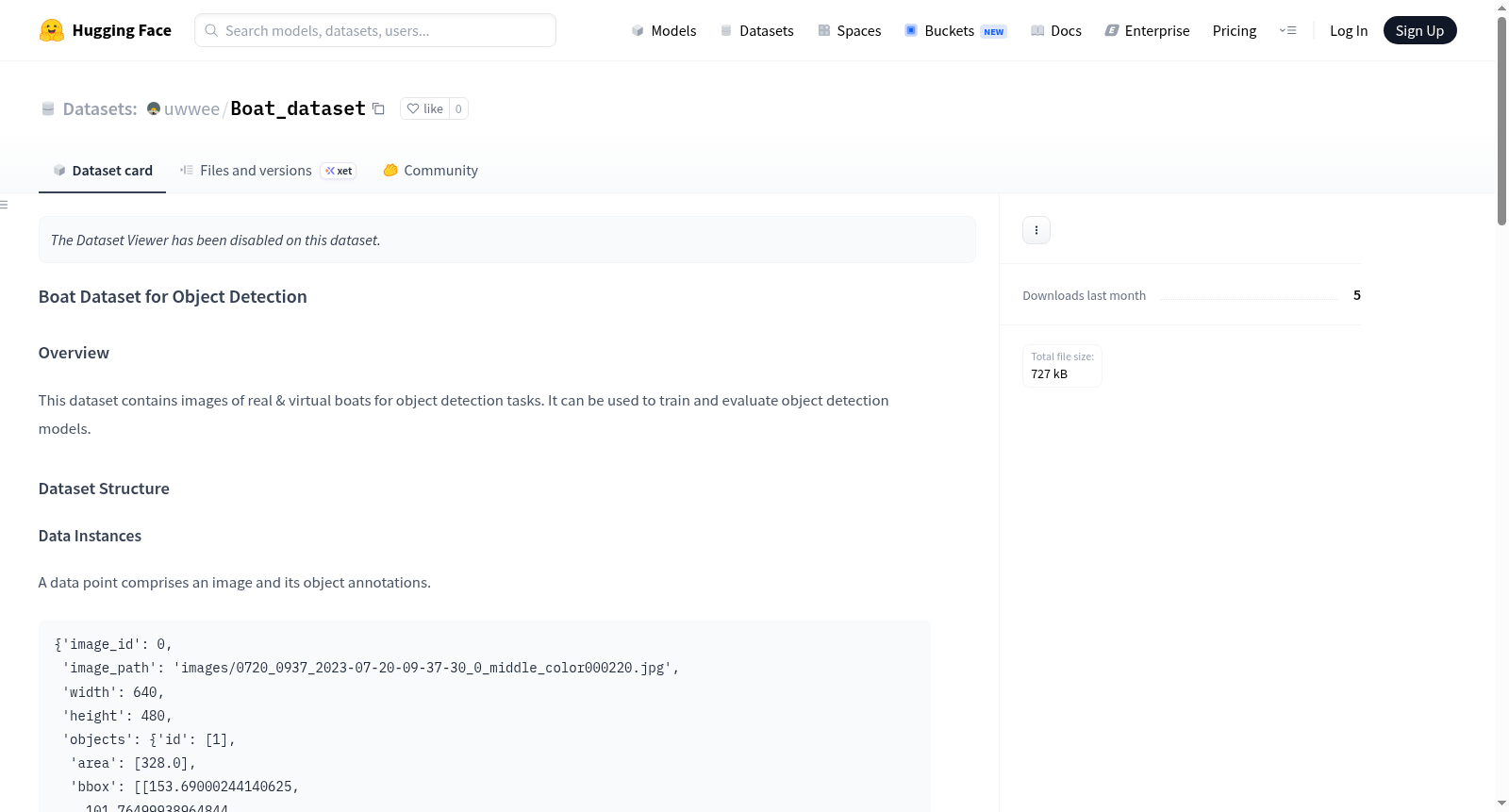Click the Docs book icon
This screenshot has height=812, width=1509.
tap(1037, 30)
